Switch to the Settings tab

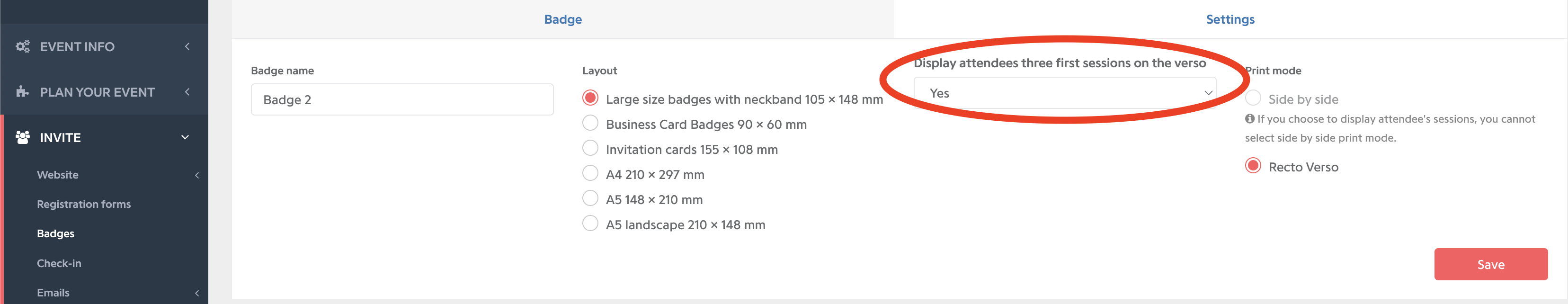pyautogui.click(x=1229, y=19)
